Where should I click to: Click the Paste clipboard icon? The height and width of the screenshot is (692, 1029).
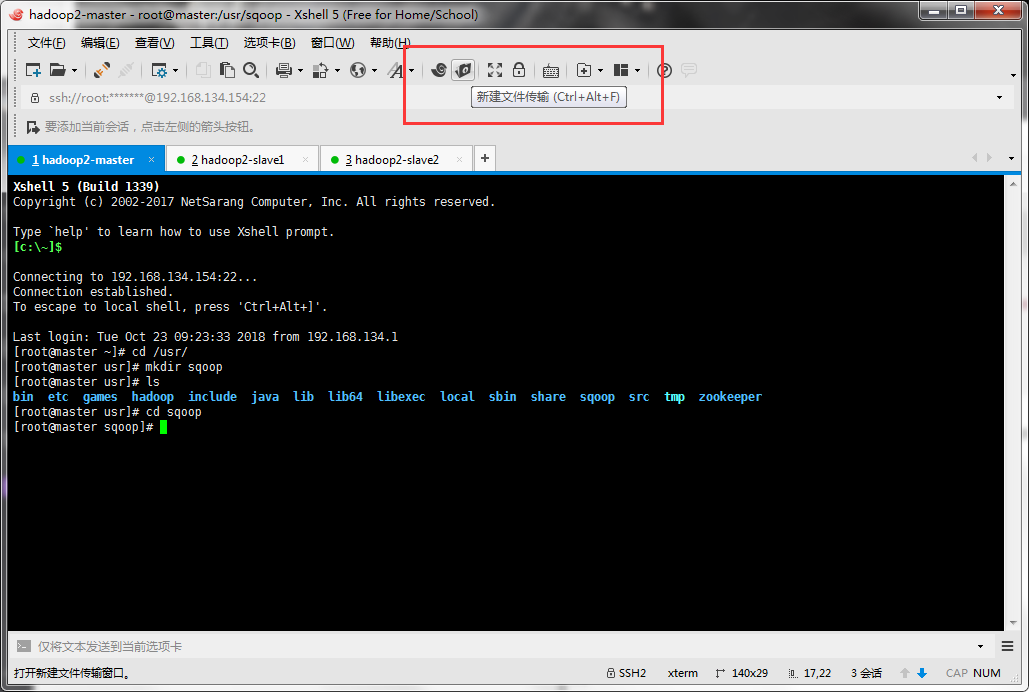pyautogui.click(x=227, y=70)
